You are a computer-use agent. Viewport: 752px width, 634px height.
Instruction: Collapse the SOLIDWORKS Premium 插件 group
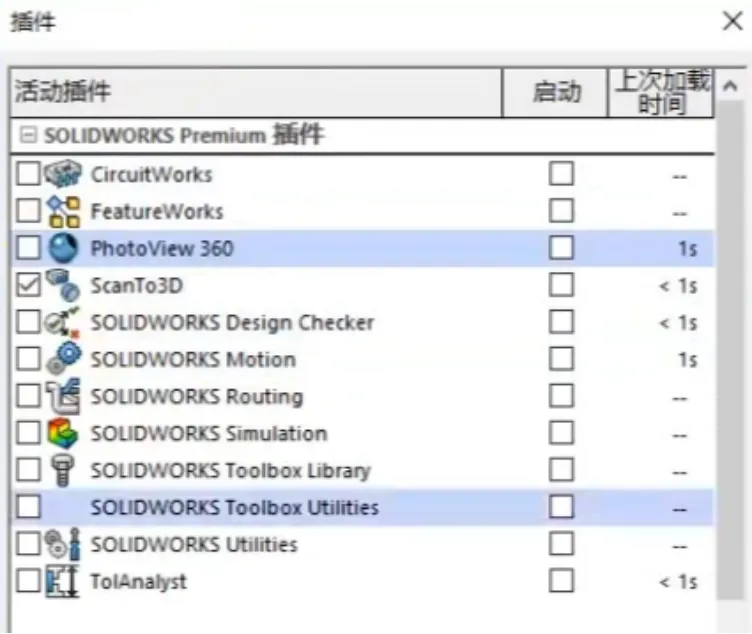coord(28,136)
